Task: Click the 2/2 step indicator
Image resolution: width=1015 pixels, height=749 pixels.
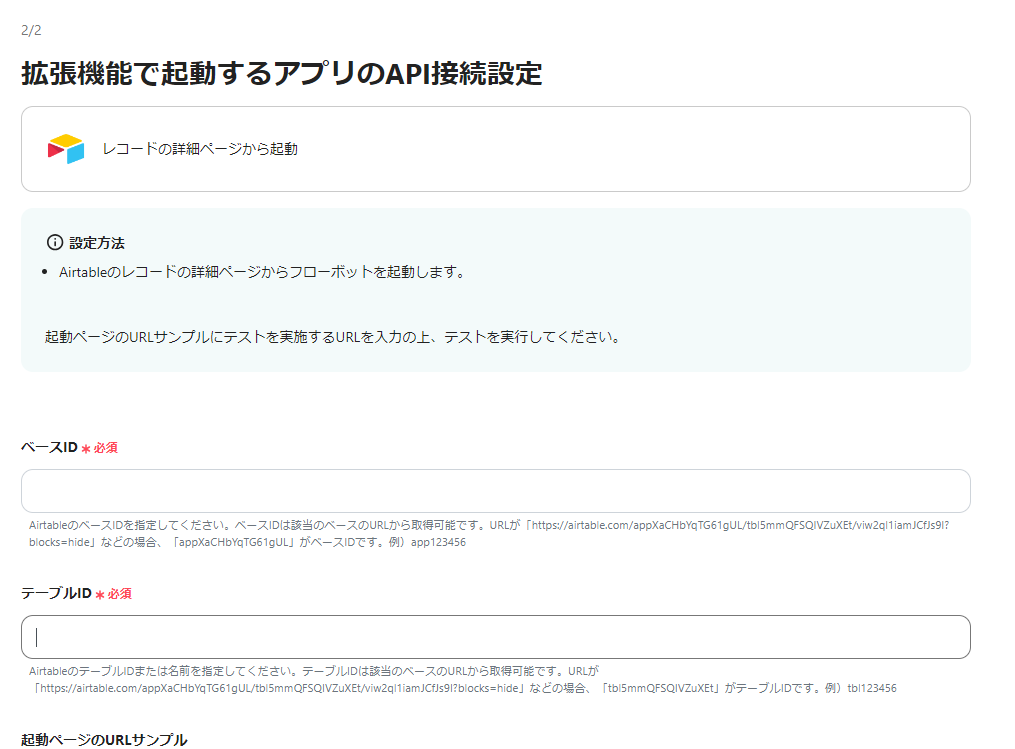Action: click(x=31, y=30)
